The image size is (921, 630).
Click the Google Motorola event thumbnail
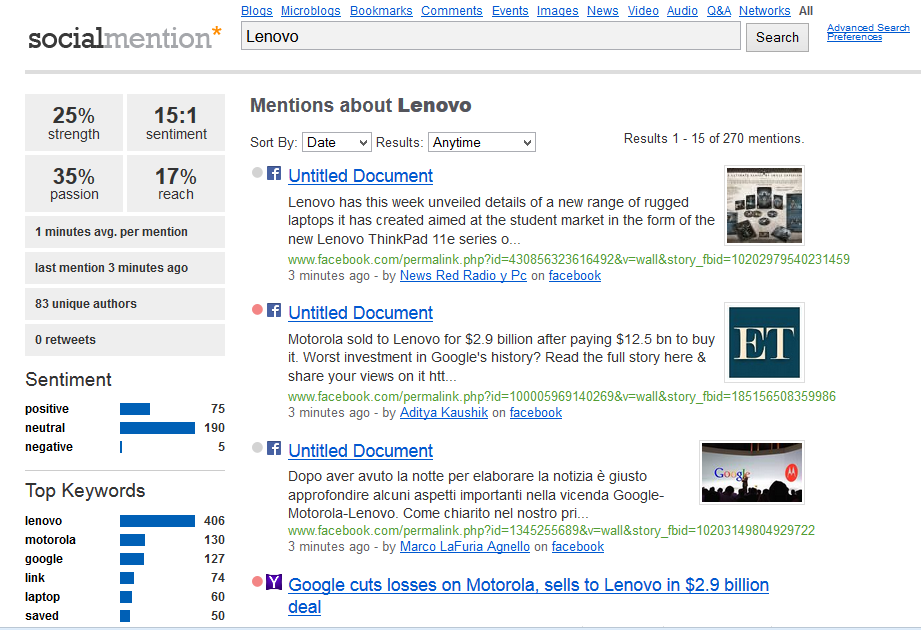coord(752,472)
